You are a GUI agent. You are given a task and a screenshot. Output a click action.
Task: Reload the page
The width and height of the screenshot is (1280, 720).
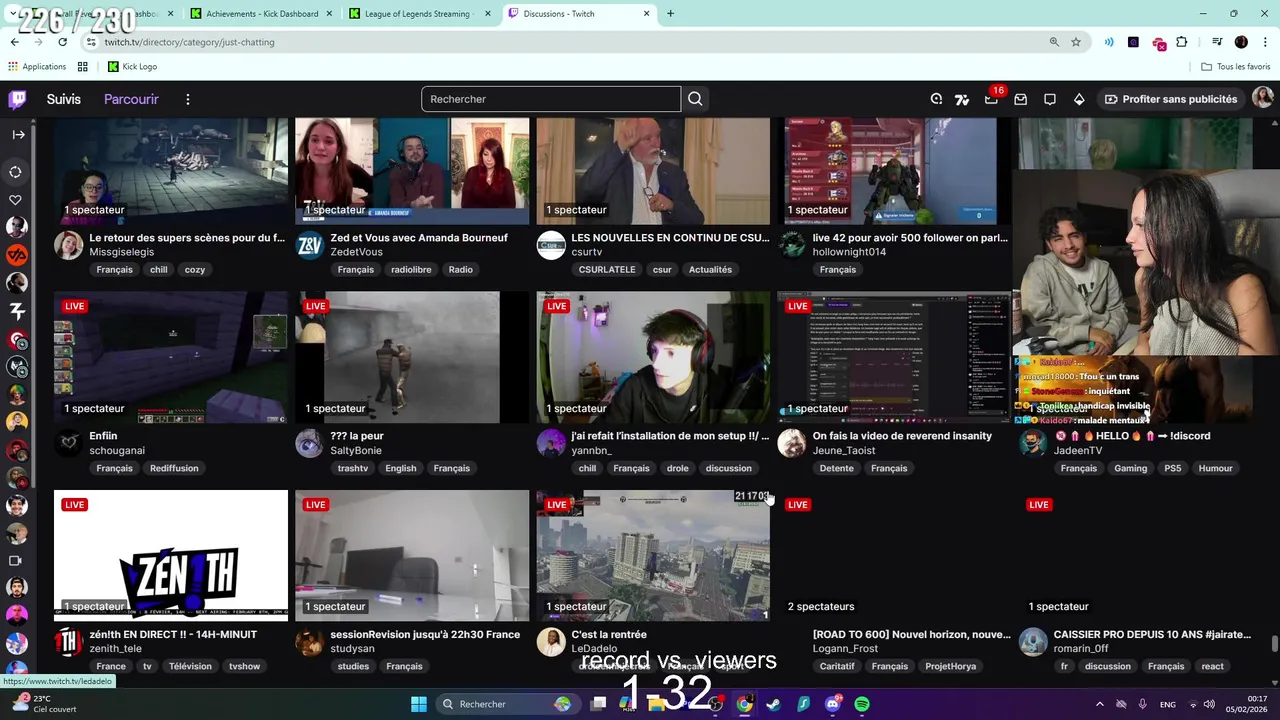click(62, 42)
